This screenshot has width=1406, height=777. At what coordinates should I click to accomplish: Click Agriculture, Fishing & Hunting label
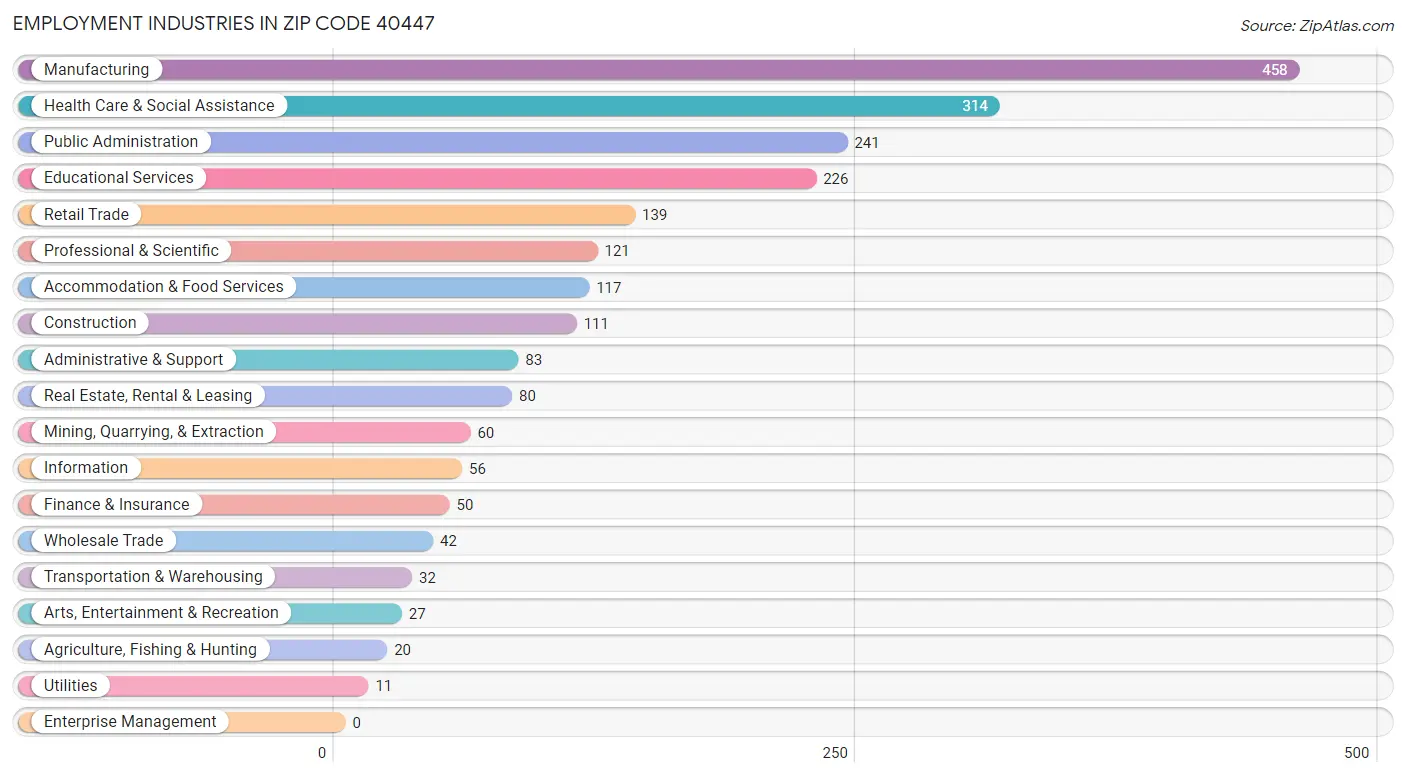point(150,650)
